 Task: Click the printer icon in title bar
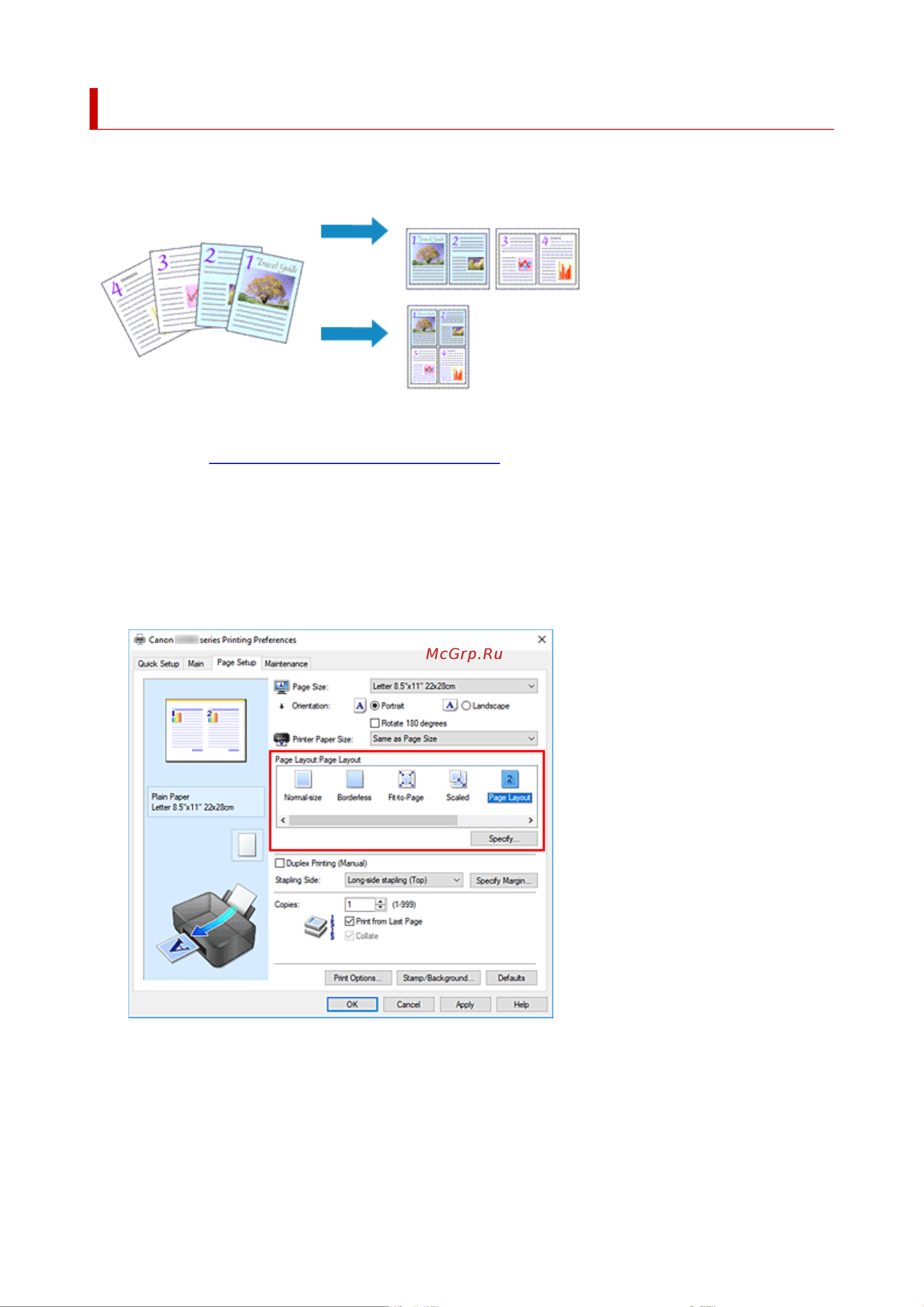click(140, 640)
